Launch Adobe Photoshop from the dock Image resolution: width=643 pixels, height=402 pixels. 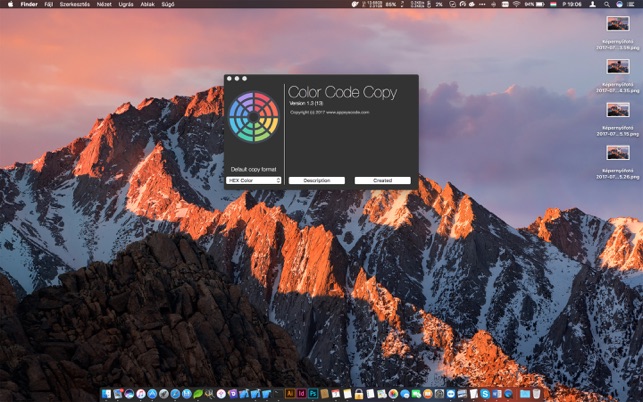(313, 394)
